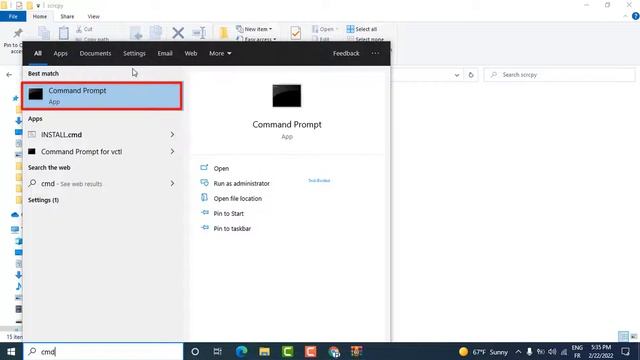Select the All search filter tab
The width and height of the screenshot is (640, 360).
click(38, 53)
